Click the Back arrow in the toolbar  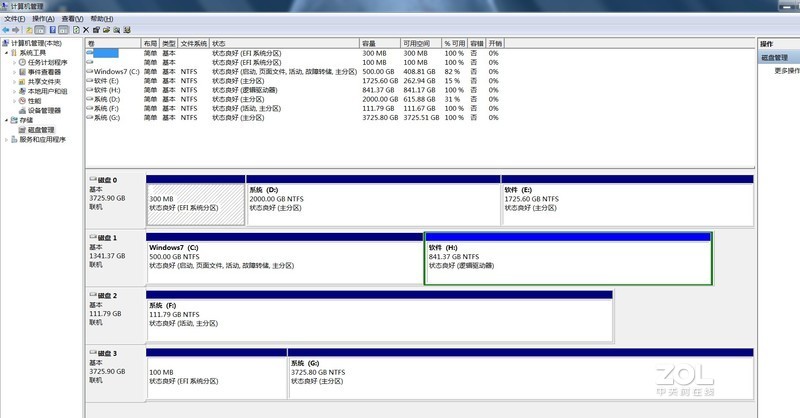[x=7, y=31]
